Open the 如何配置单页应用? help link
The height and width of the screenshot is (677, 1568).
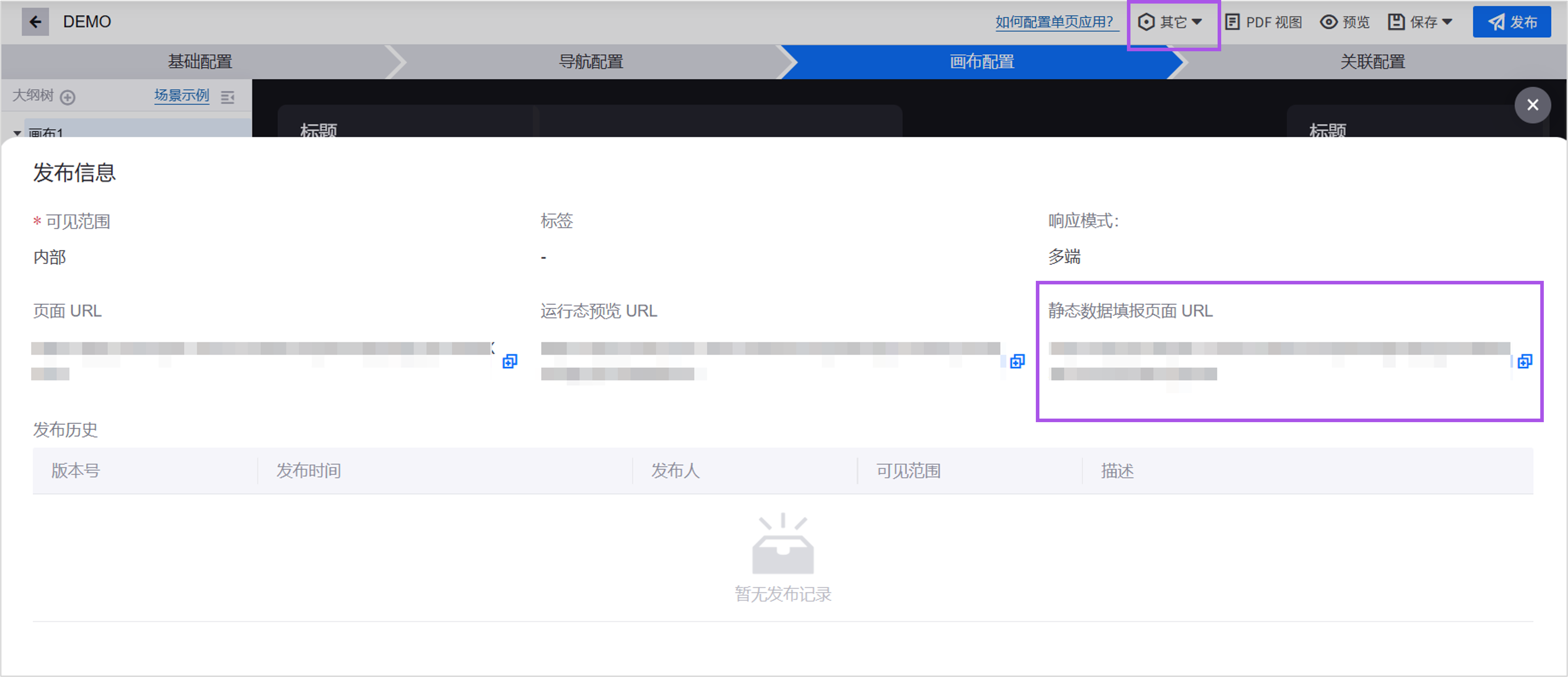[x=1055, y=21]
